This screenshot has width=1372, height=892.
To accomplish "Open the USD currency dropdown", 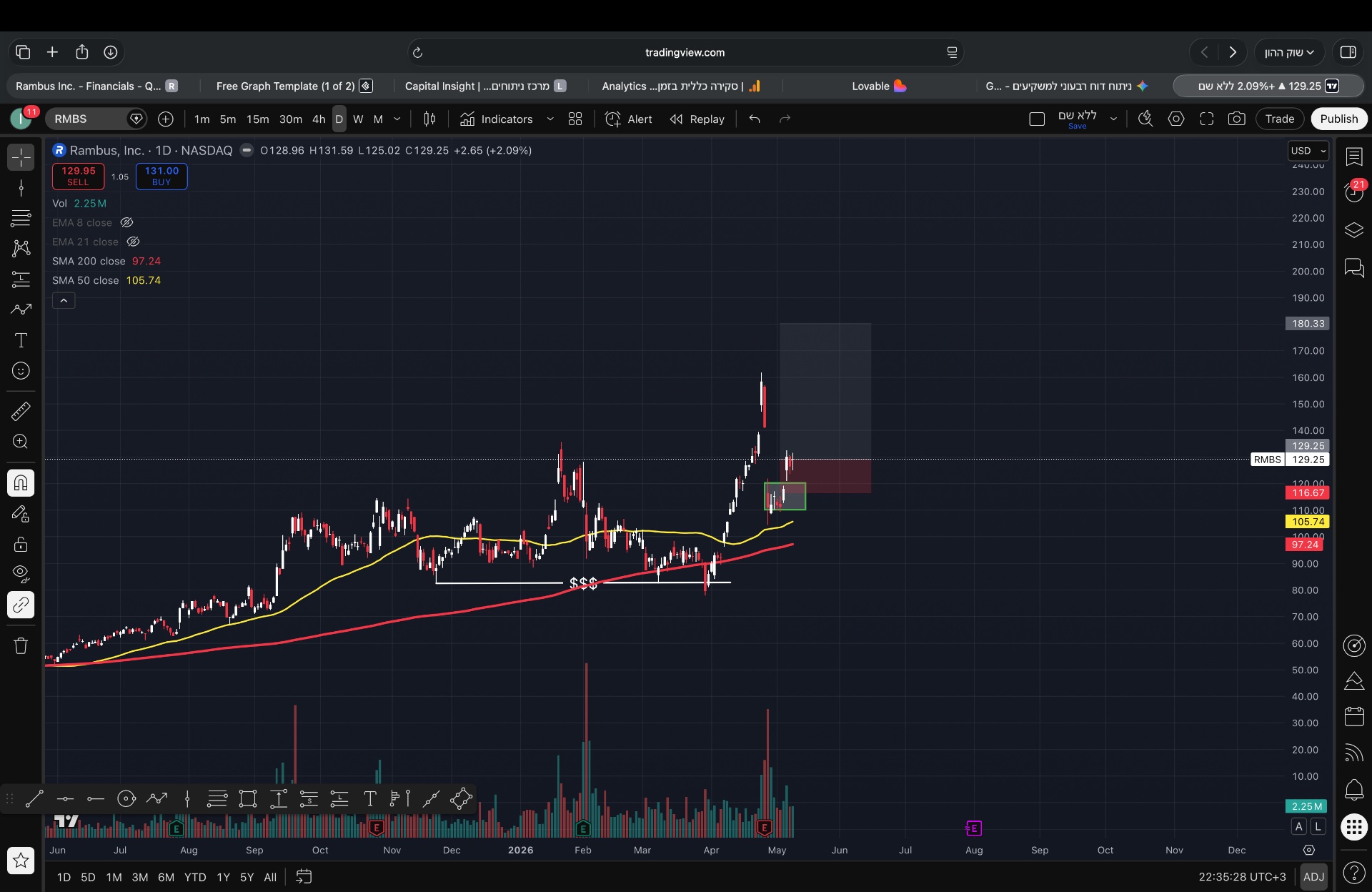I will coord(1308,151).
